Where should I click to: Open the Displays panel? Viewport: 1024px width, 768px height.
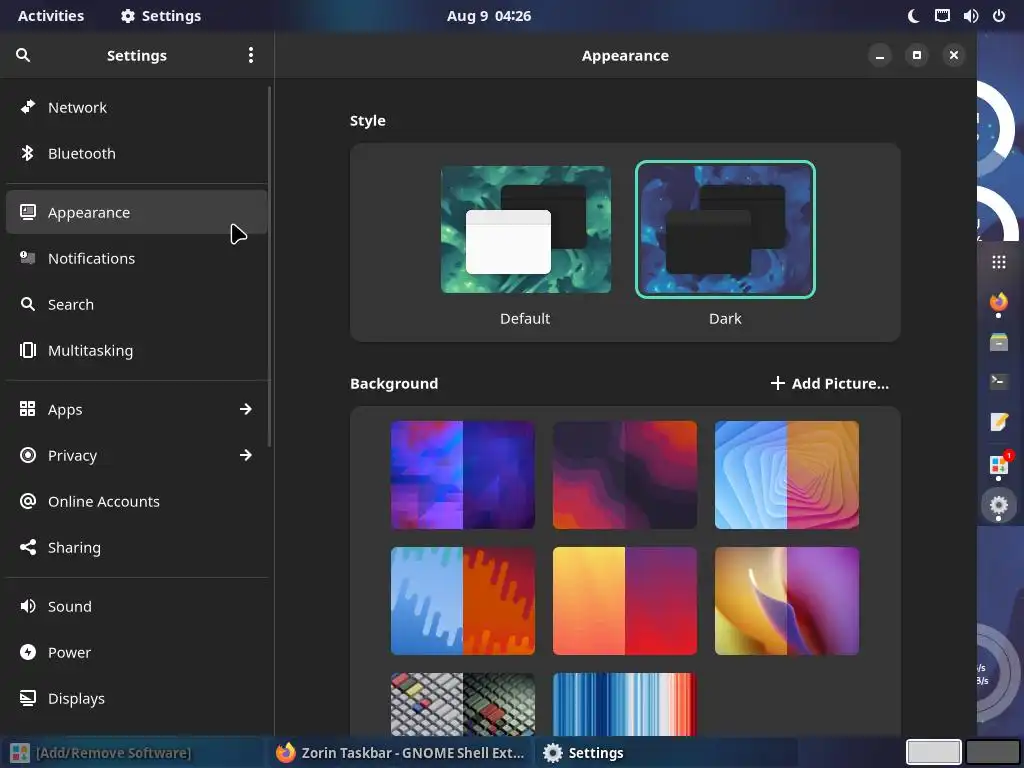136,698
